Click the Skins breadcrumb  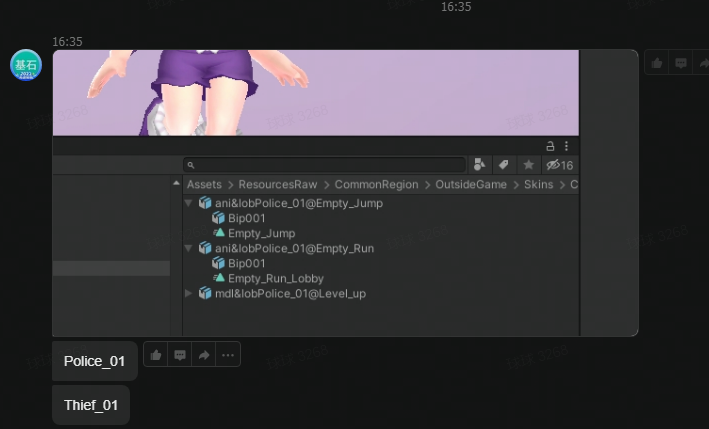[x=539, y=184]
